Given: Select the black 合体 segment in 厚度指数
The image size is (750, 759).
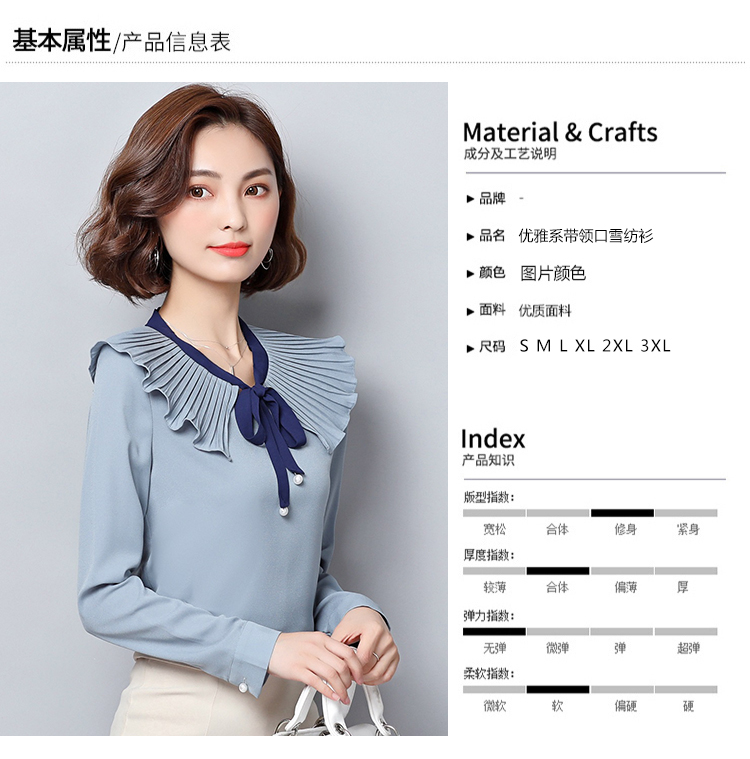Looking at the screenshot, I should tap(558, 571).
